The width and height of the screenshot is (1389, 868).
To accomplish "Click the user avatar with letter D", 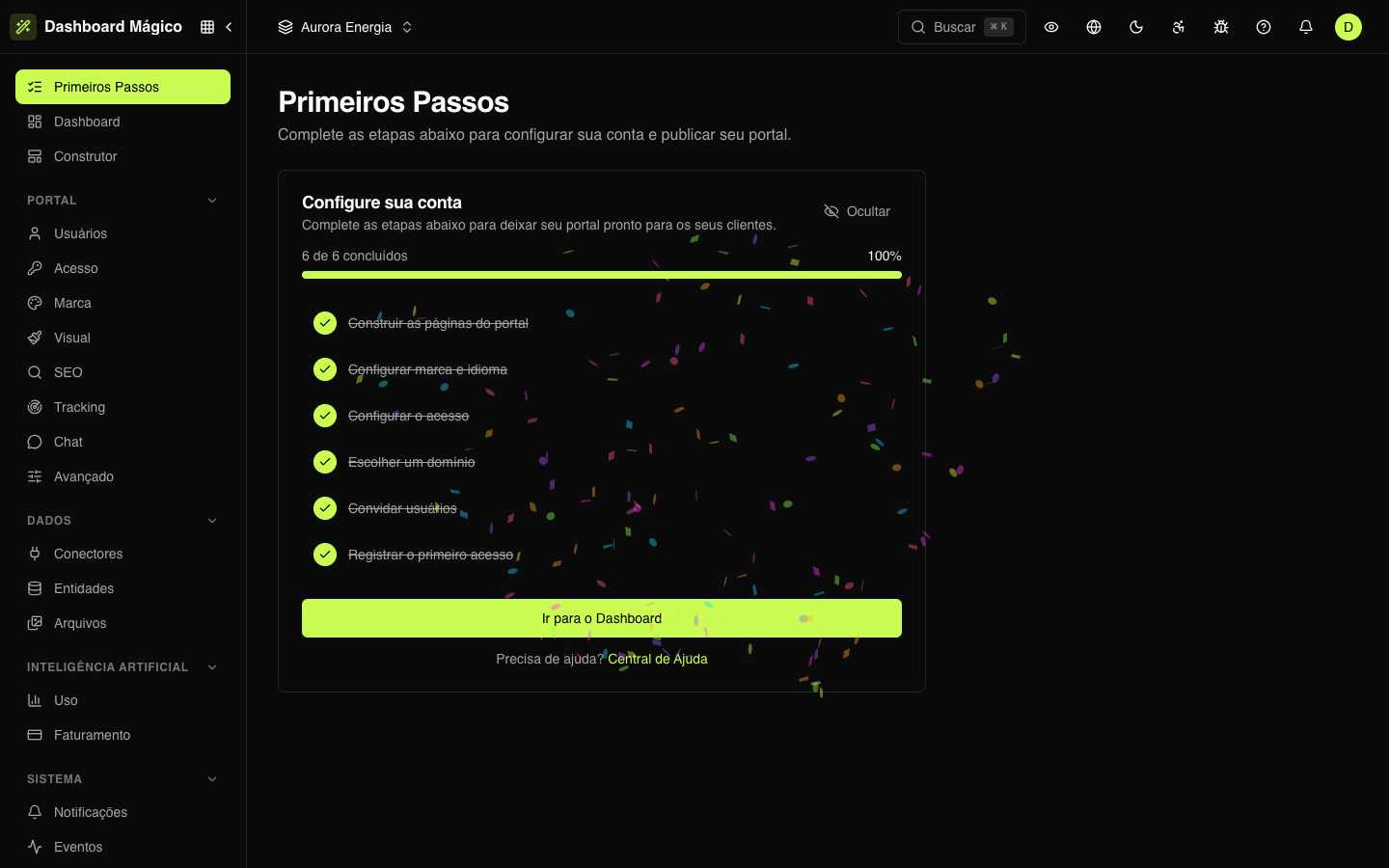I will click(1348, 27).
